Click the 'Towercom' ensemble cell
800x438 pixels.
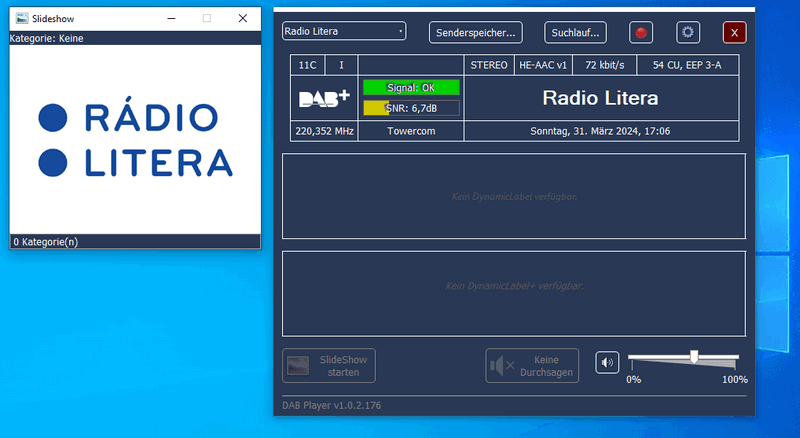411,131
